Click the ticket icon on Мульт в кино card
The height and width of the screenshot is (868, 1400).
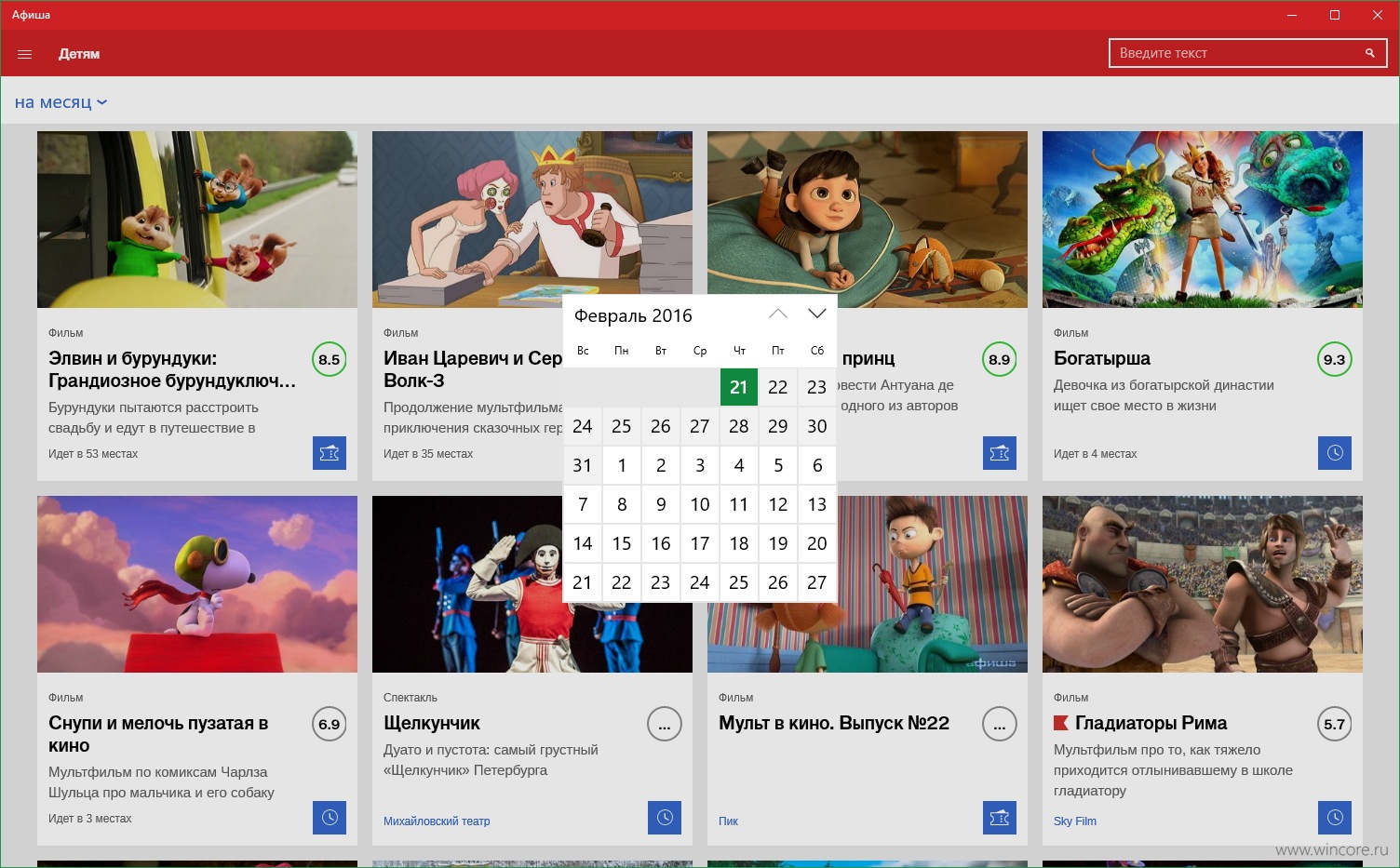(1000, 818)
